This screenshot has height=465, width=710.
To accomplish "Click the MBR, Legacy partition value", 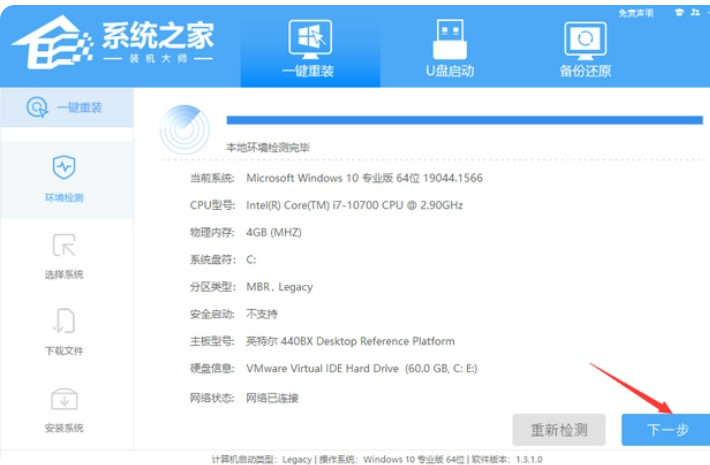I will click(x=279, y=287).
